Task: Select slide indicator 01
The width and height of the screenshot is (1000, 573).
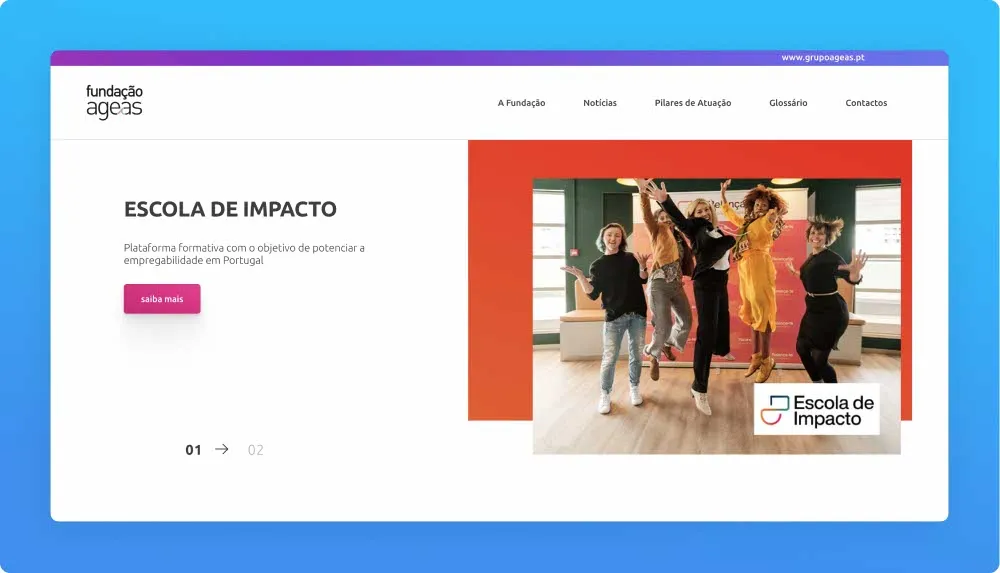Action: click(193, 450)
